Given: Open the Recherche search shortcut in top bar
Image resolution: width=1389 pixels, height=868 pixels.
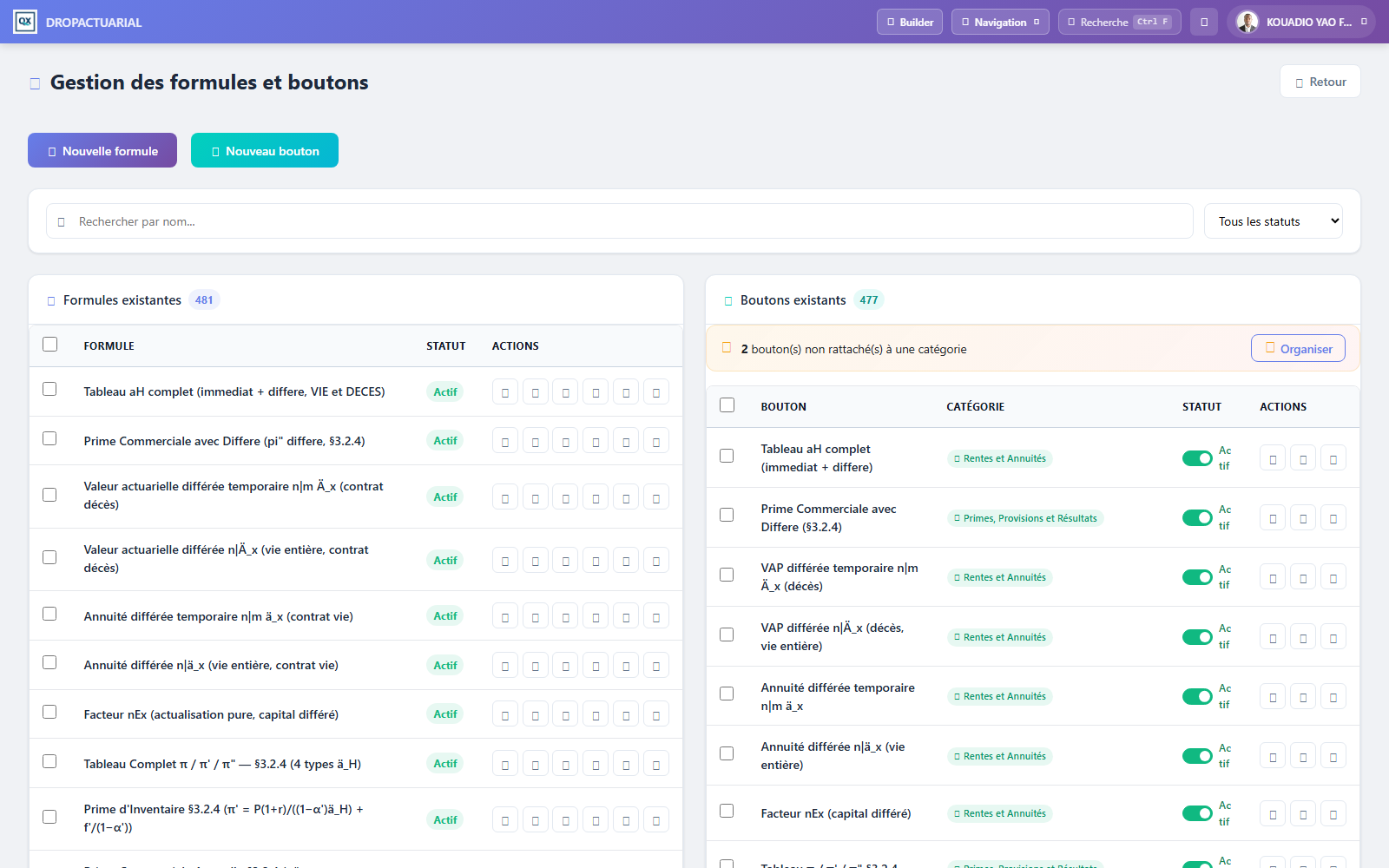Looking at the screenshot, I should 1120,22.
